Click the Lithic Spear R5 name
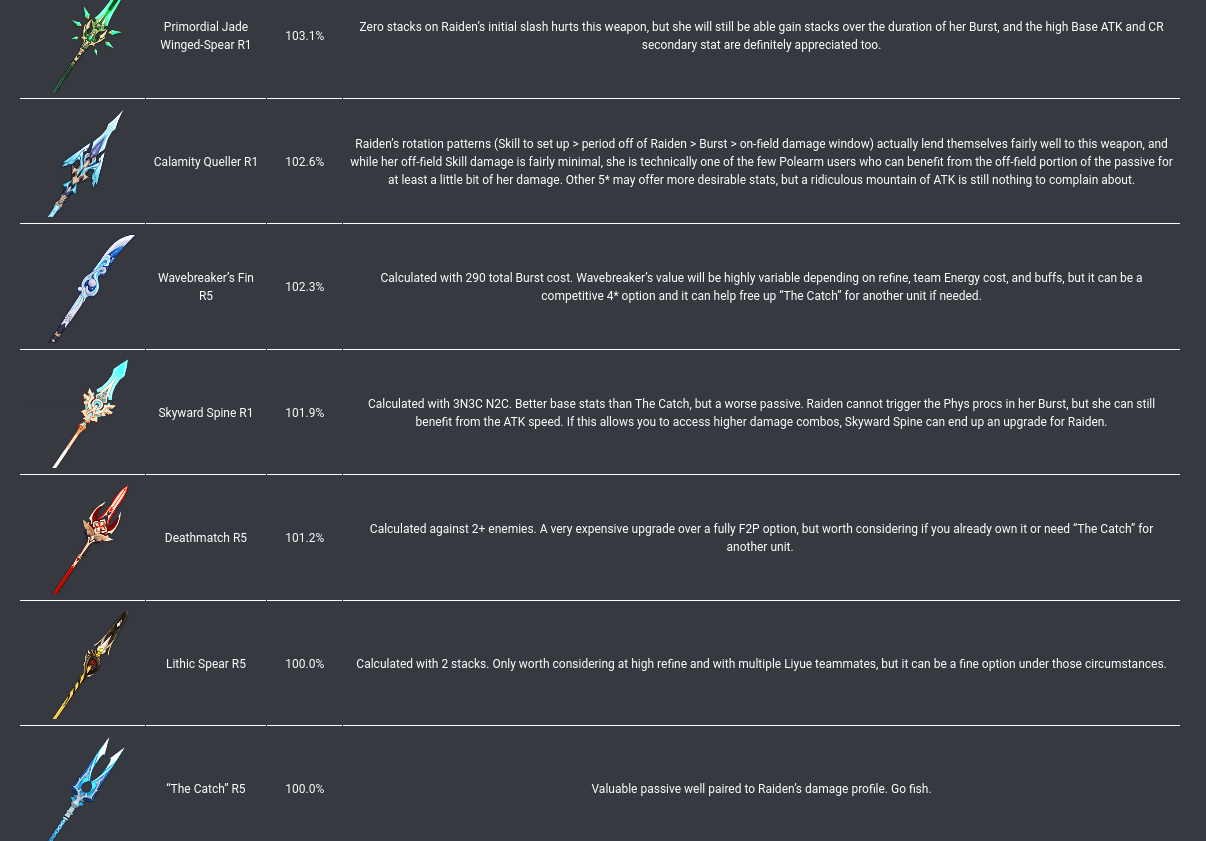Image resolution: width=1206 pixels, height=841 pixels. pos(206,664)
